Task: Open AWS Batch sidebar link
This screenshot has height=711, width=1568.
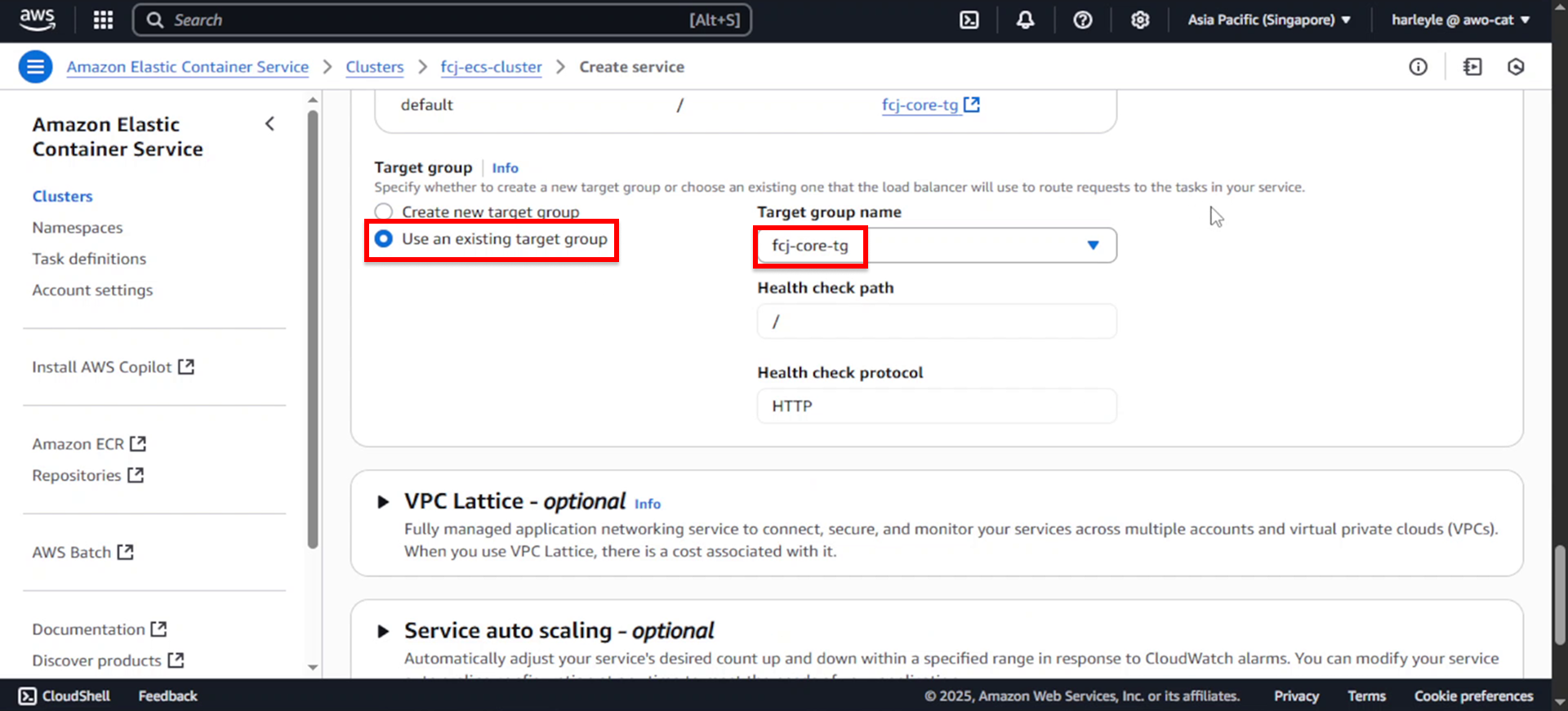Action: (72, 553)
